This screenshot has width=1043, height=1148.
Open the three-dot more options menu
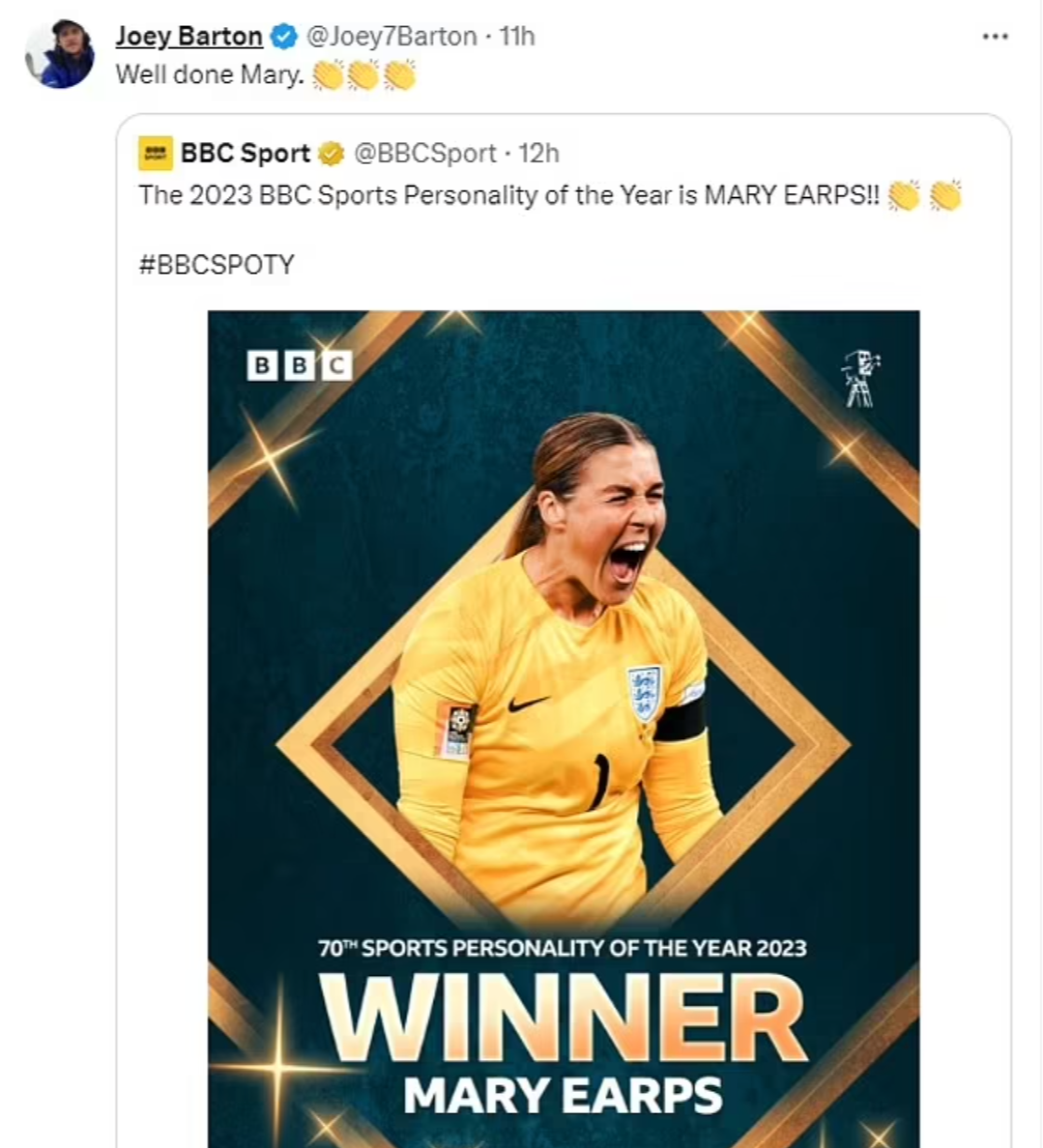995,37
